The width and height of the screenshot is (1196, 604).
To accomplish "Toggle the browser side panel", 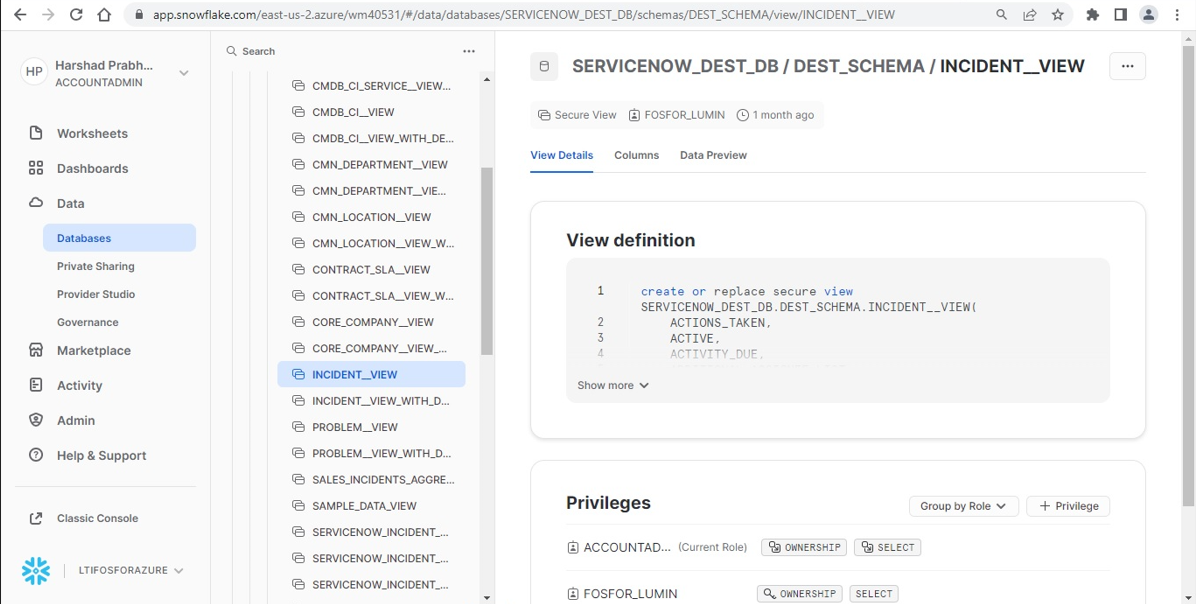I will point(1120,14).
